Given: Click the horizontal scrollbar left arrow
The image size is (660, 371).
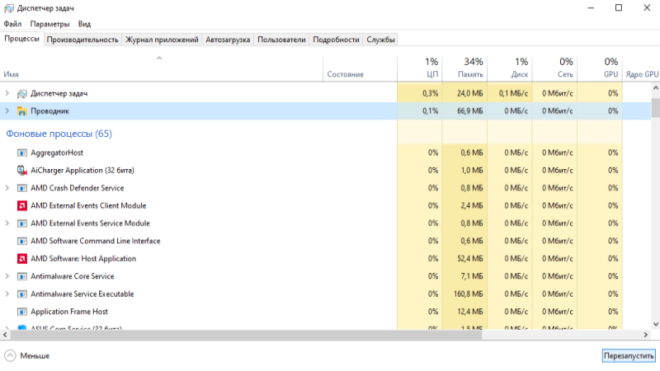Looking at the screenshot, I should tap(5, 335).
